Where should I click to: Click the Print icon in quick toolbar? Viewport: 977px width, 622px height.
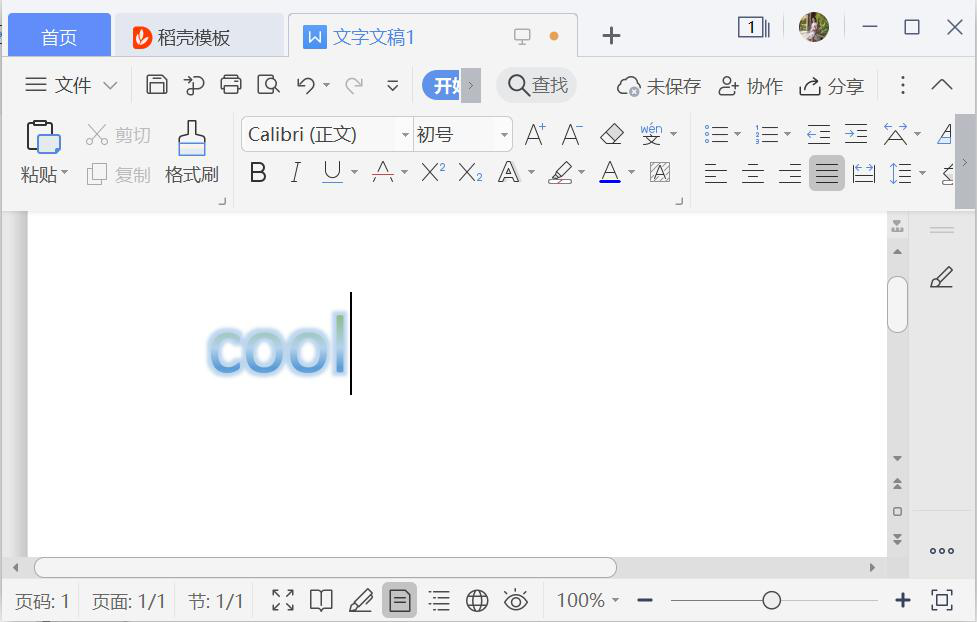(231, 85)
